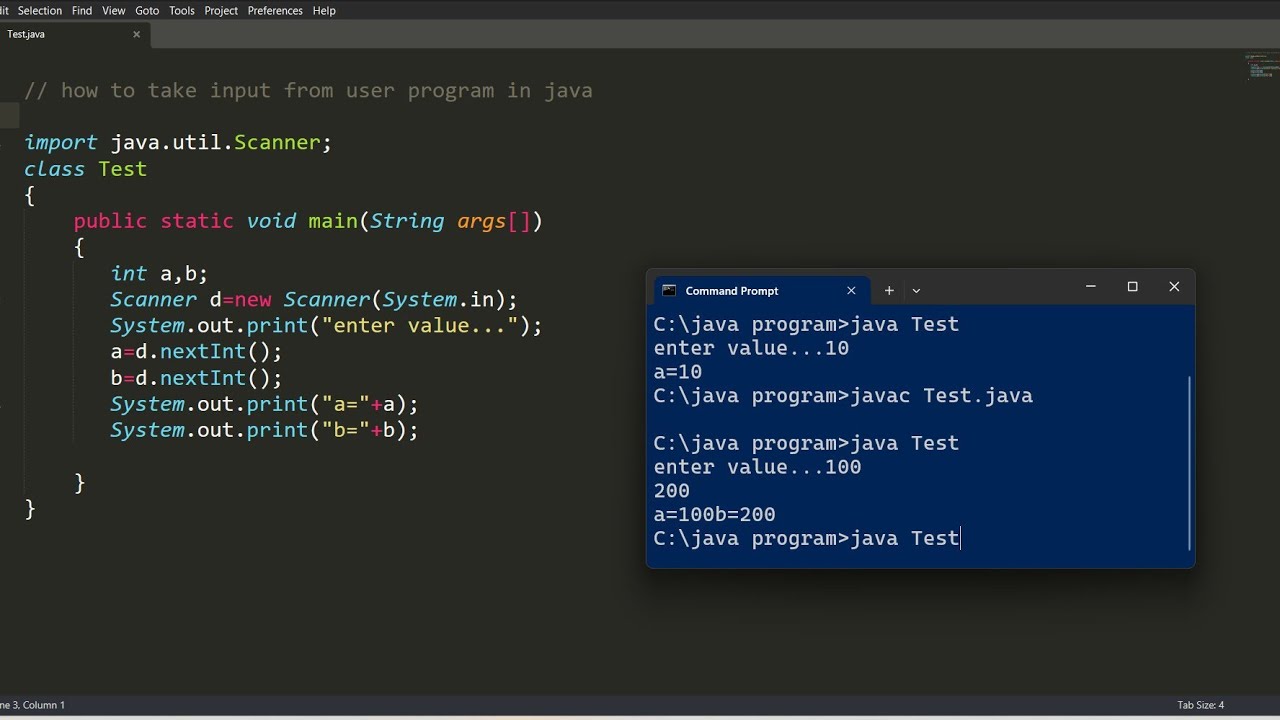1280x720 pixels.
Task: Click the '200' input line in terminal
Action: tap(671, 491)
